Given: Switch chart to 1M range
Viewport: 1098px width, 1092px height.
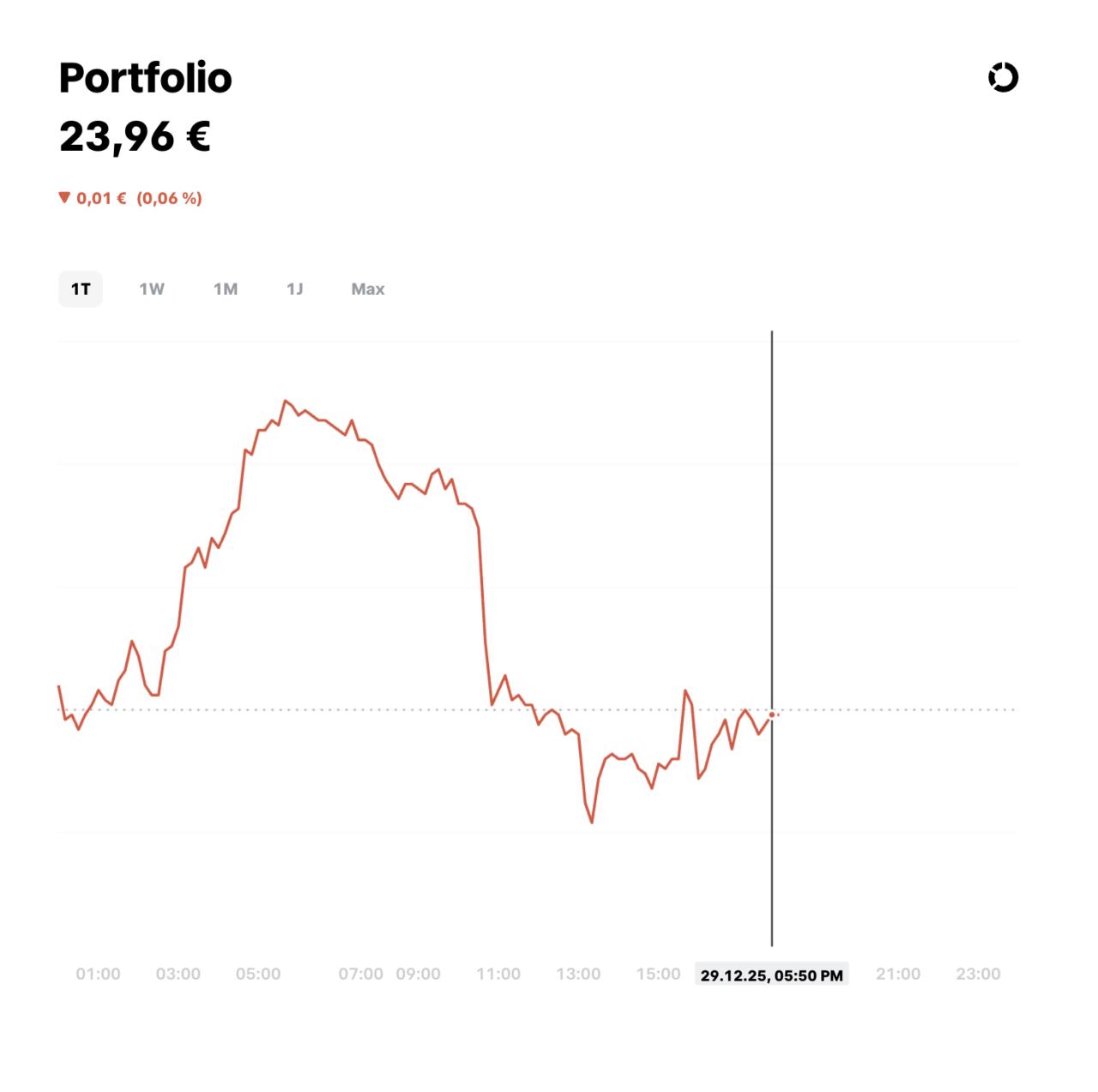Looking at the screenshot, I should [x=226, y=289].
